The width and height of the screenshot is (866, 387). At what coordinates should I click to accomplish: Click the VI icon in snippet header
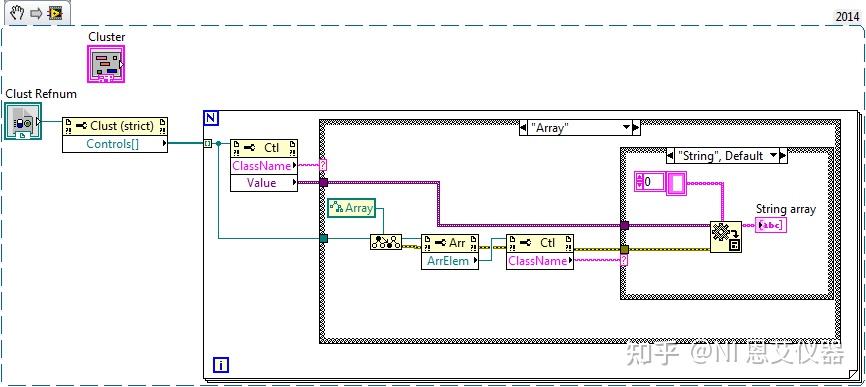point(55,13)
